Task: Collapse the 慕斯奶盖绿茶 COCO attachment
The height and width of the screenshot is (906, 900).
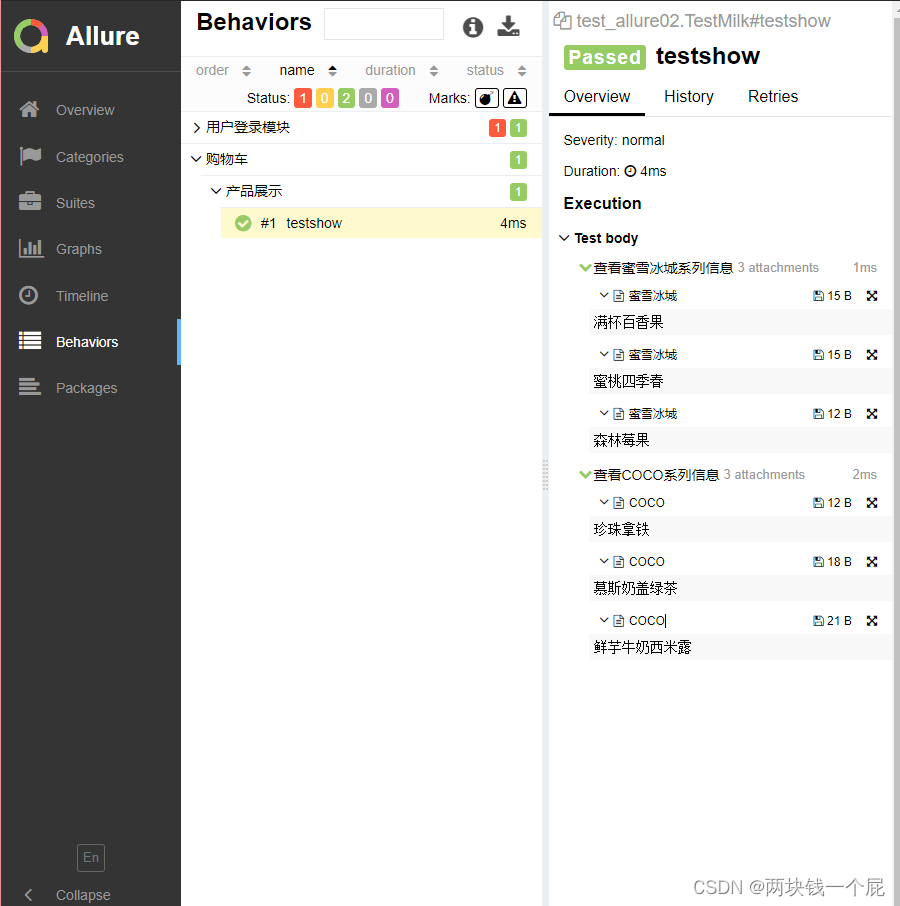Action: [x=604, y=561]
